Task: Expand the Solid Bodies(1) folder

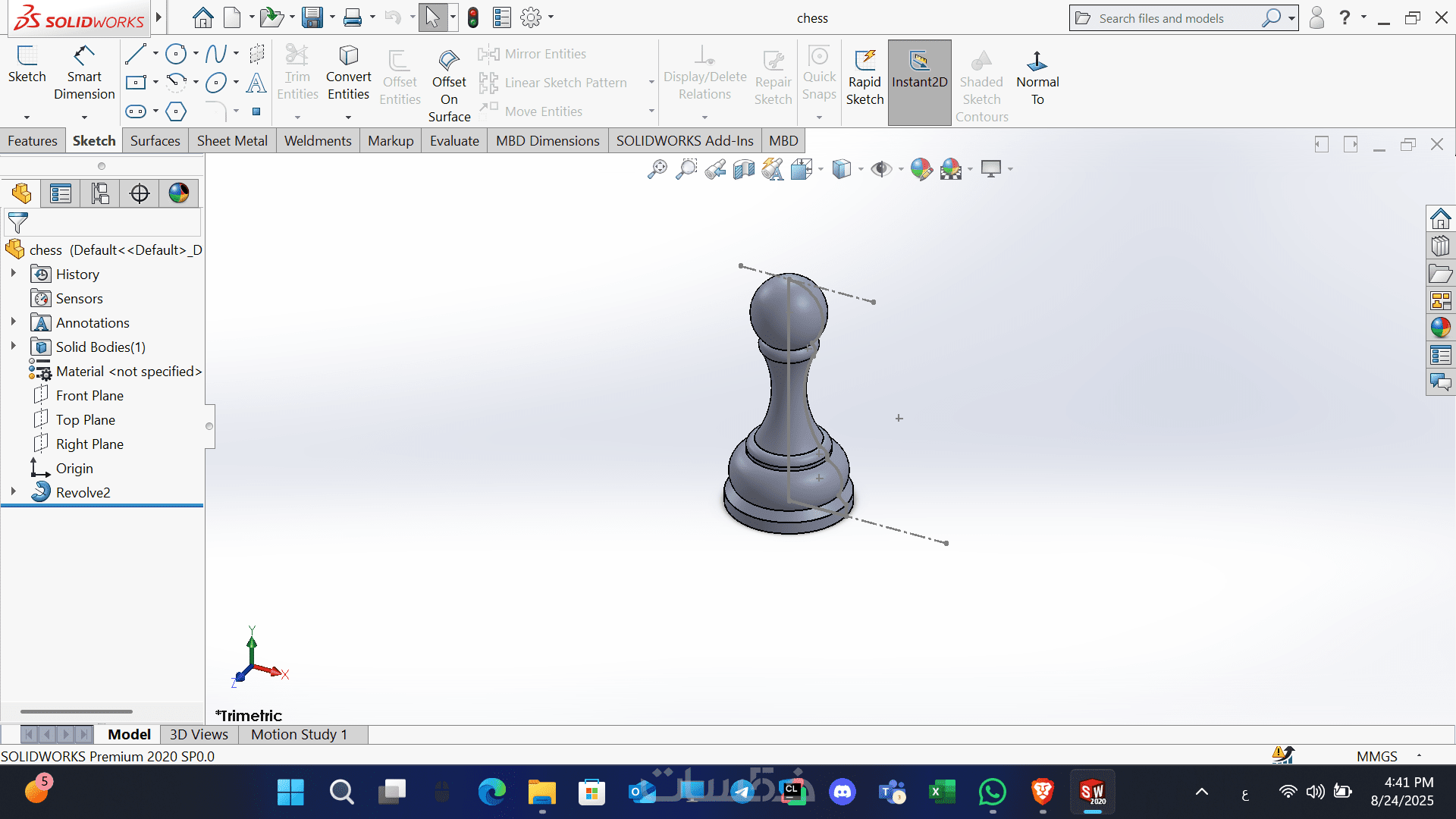Action: coord(13,347)
